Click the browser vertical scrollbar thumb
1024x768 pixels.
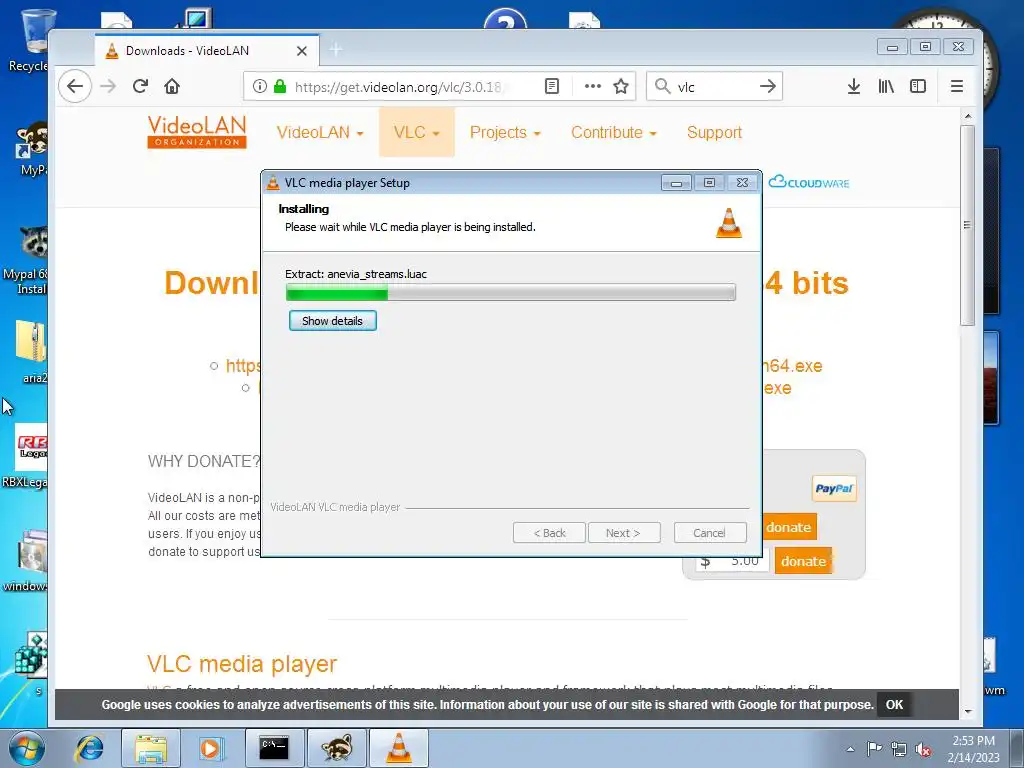tap(968, 224)
